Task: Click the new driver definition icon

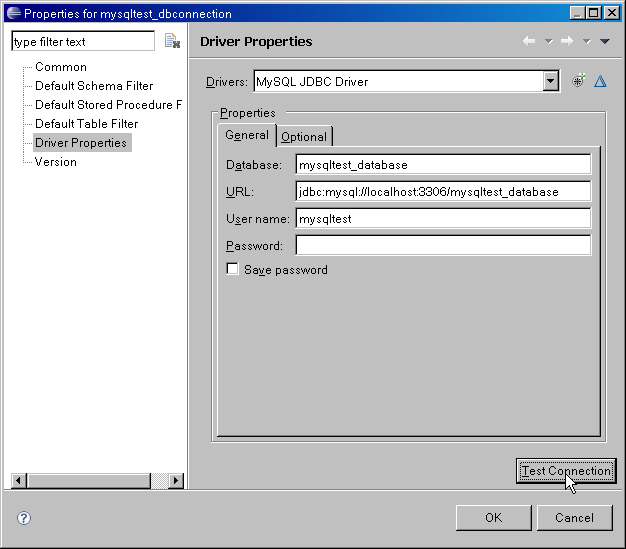Action: point(578,81)
